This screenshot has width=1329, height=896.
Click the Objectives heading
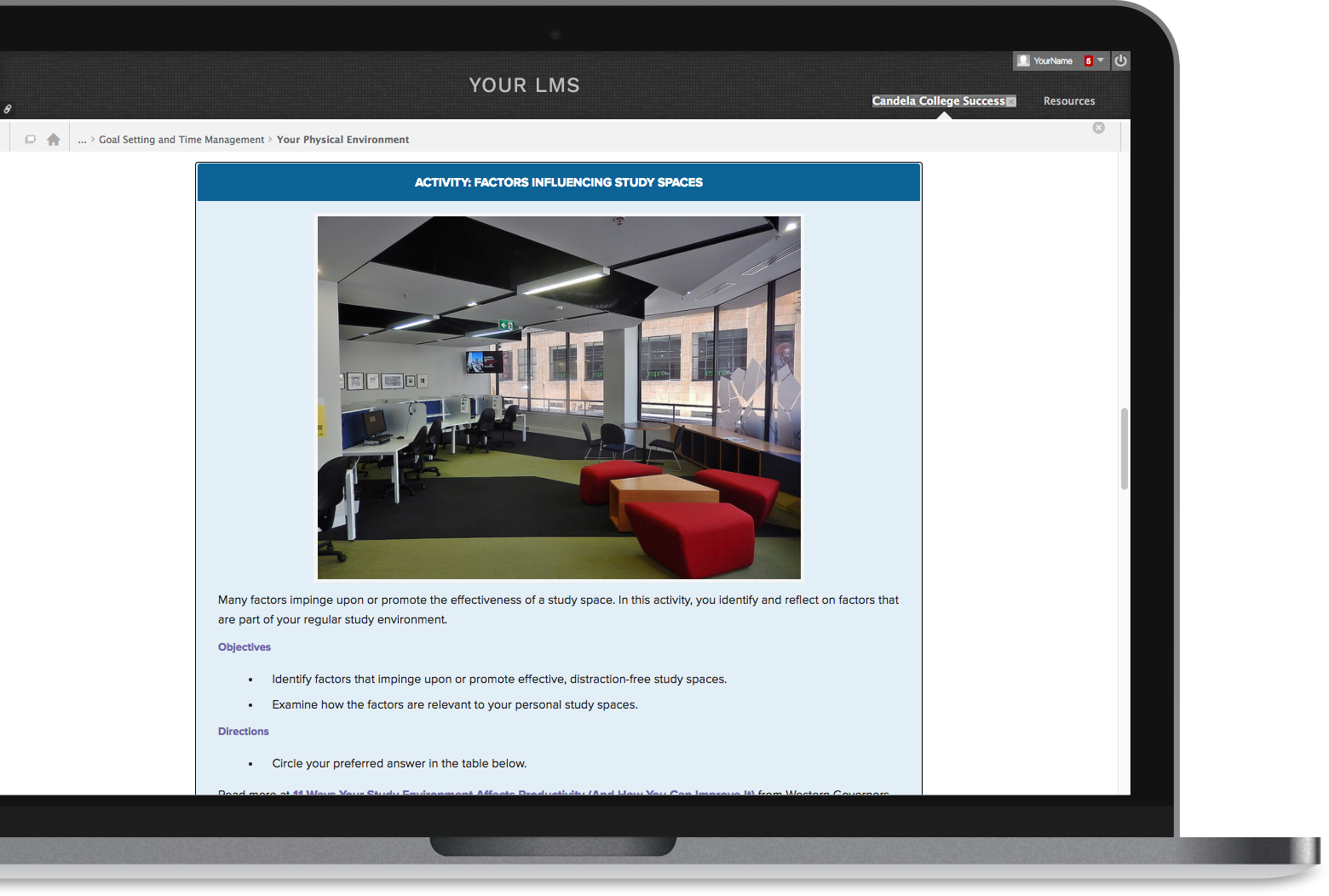point(245,647)
